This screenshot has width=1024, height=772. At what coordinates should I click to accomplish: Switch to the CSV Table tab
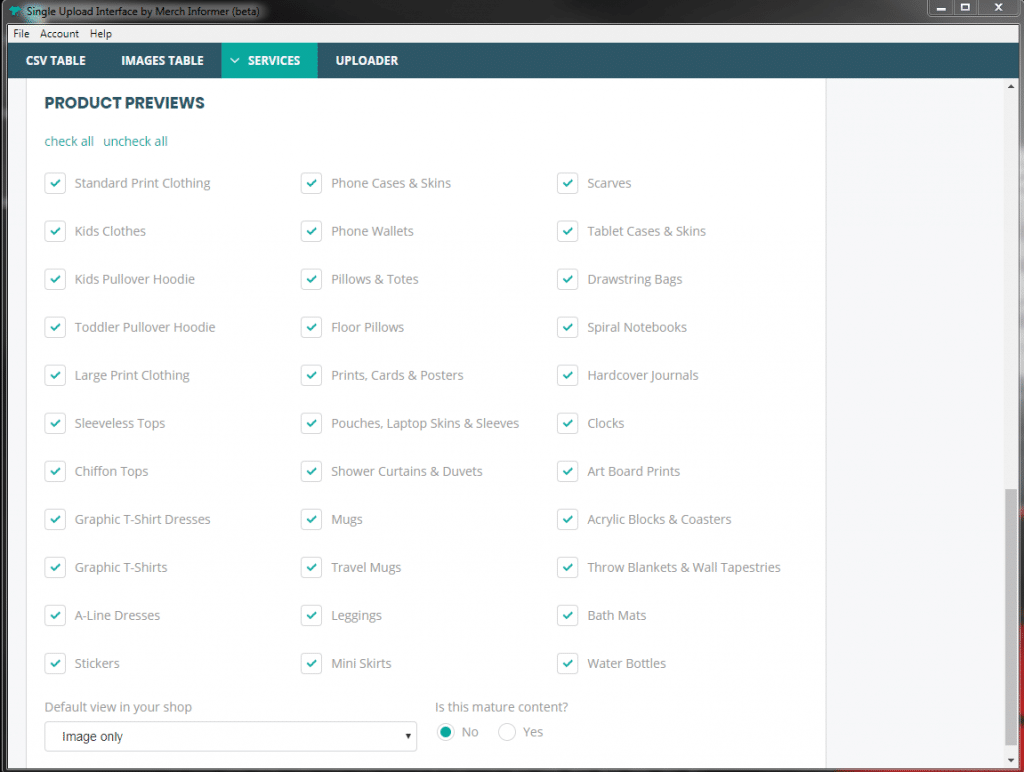point(56,61)
